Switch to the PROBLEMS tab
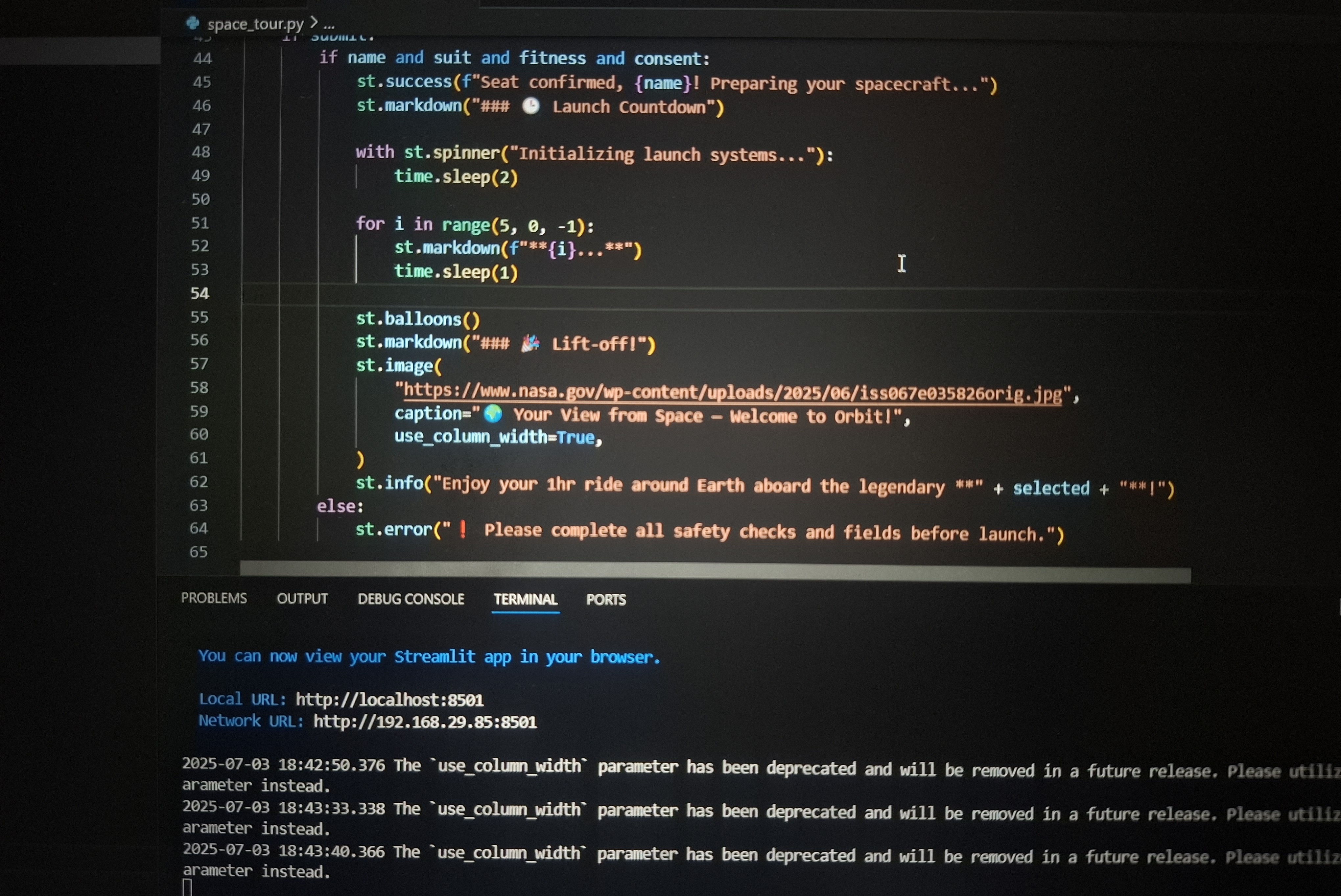1341x896 pixels. click(214, 598)
